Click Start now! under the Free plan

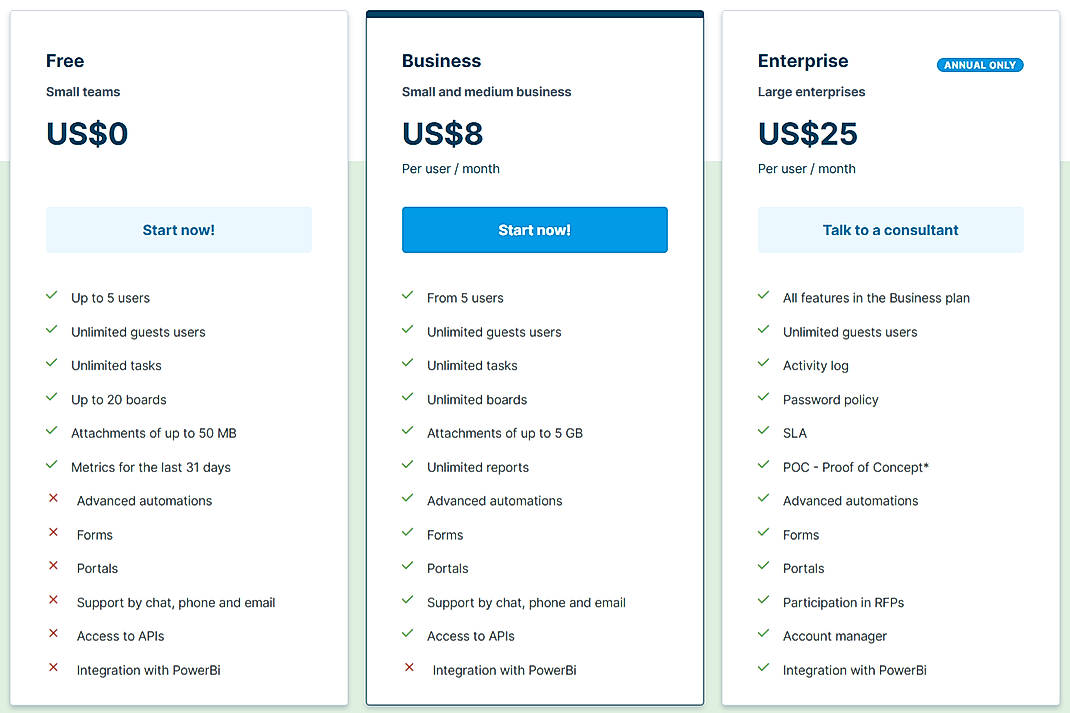[x=178, y=229]
